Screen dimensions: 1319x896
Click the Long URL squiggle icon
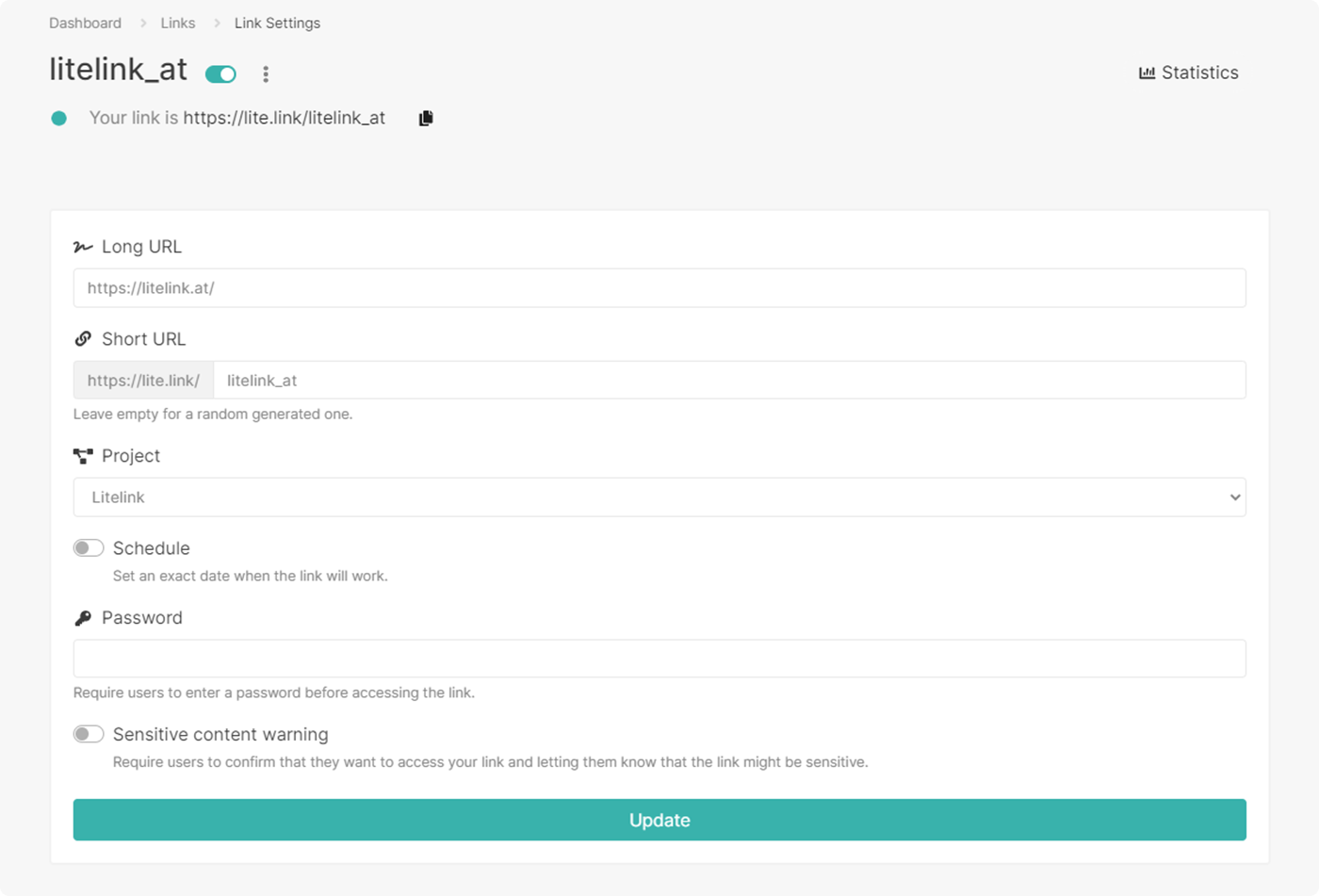point(83,247)
